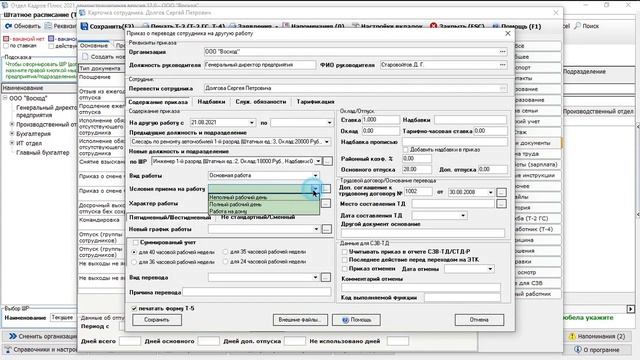Toggle Учитывать приказ в отчете СЗВ-ТД checkbox

344,252
